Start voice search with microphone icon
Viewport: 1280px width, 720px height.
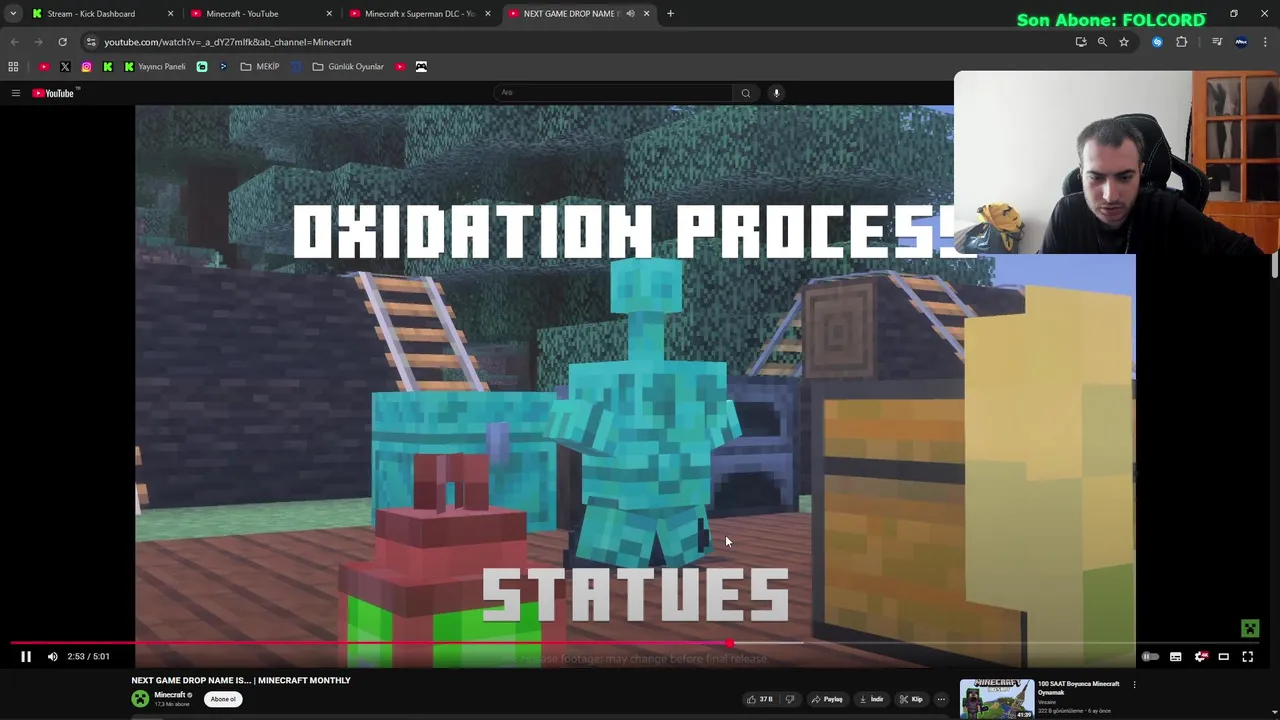click(776, 93)
